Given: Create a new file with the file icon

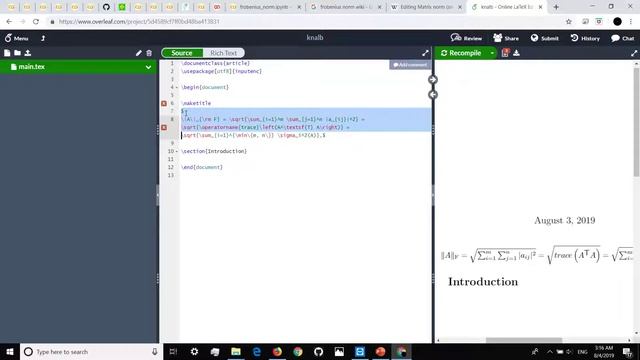Looking at the screenshot, I should point(7,53).
